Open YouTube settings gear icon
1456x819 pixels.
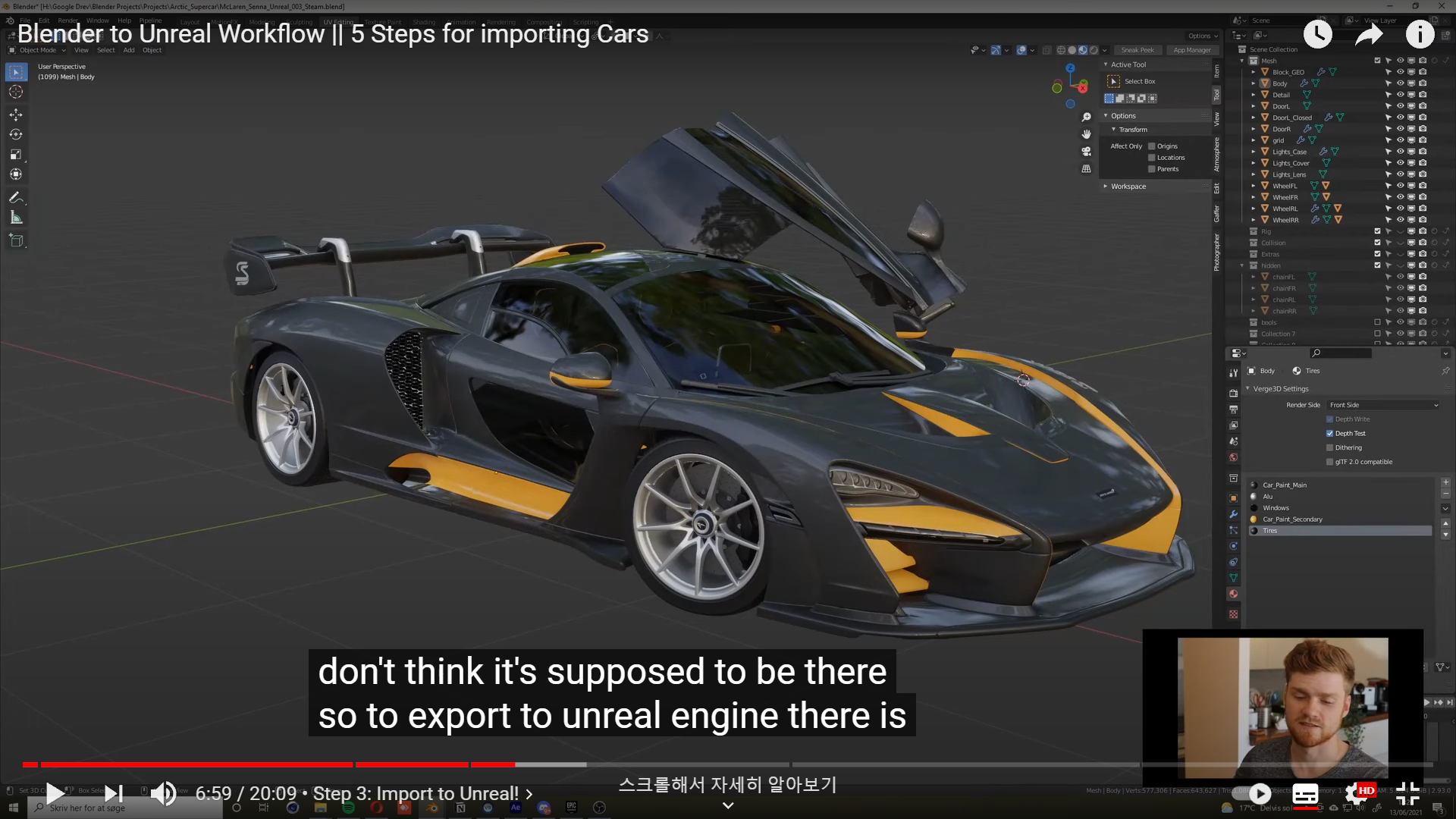point(1356,793)
